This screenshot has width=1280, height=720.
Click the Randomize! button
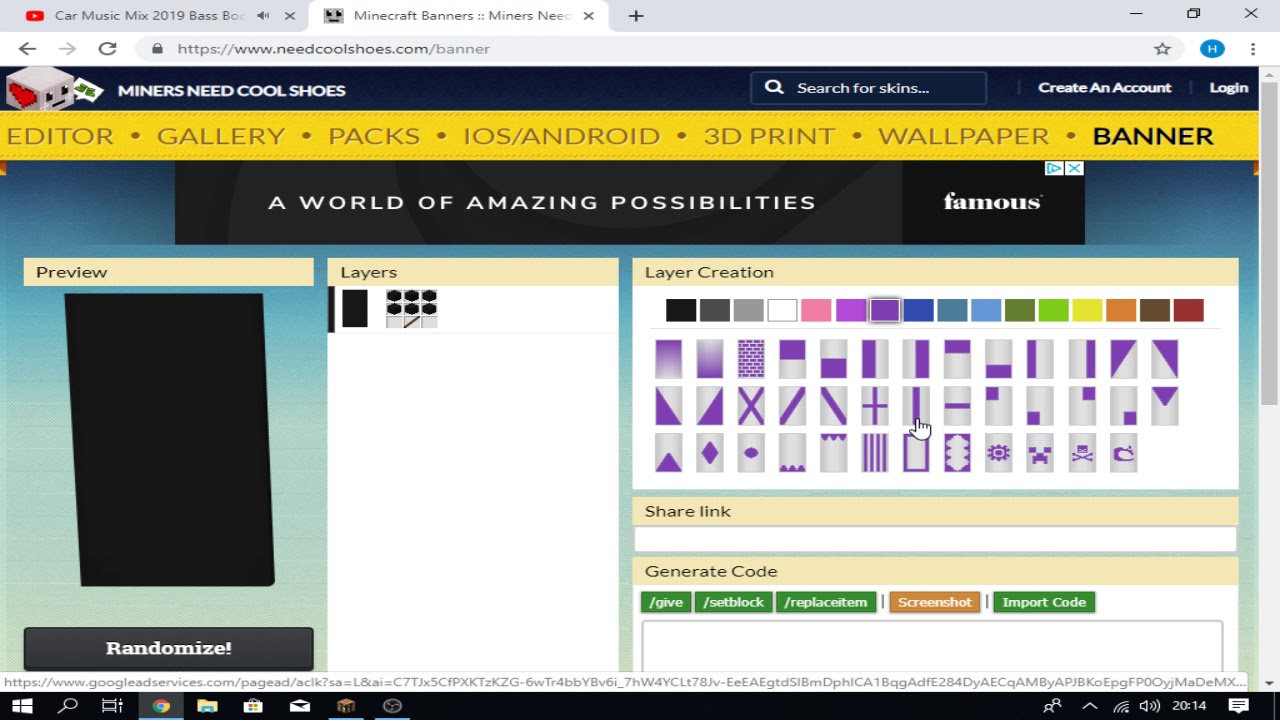click(x=169, y=648)
